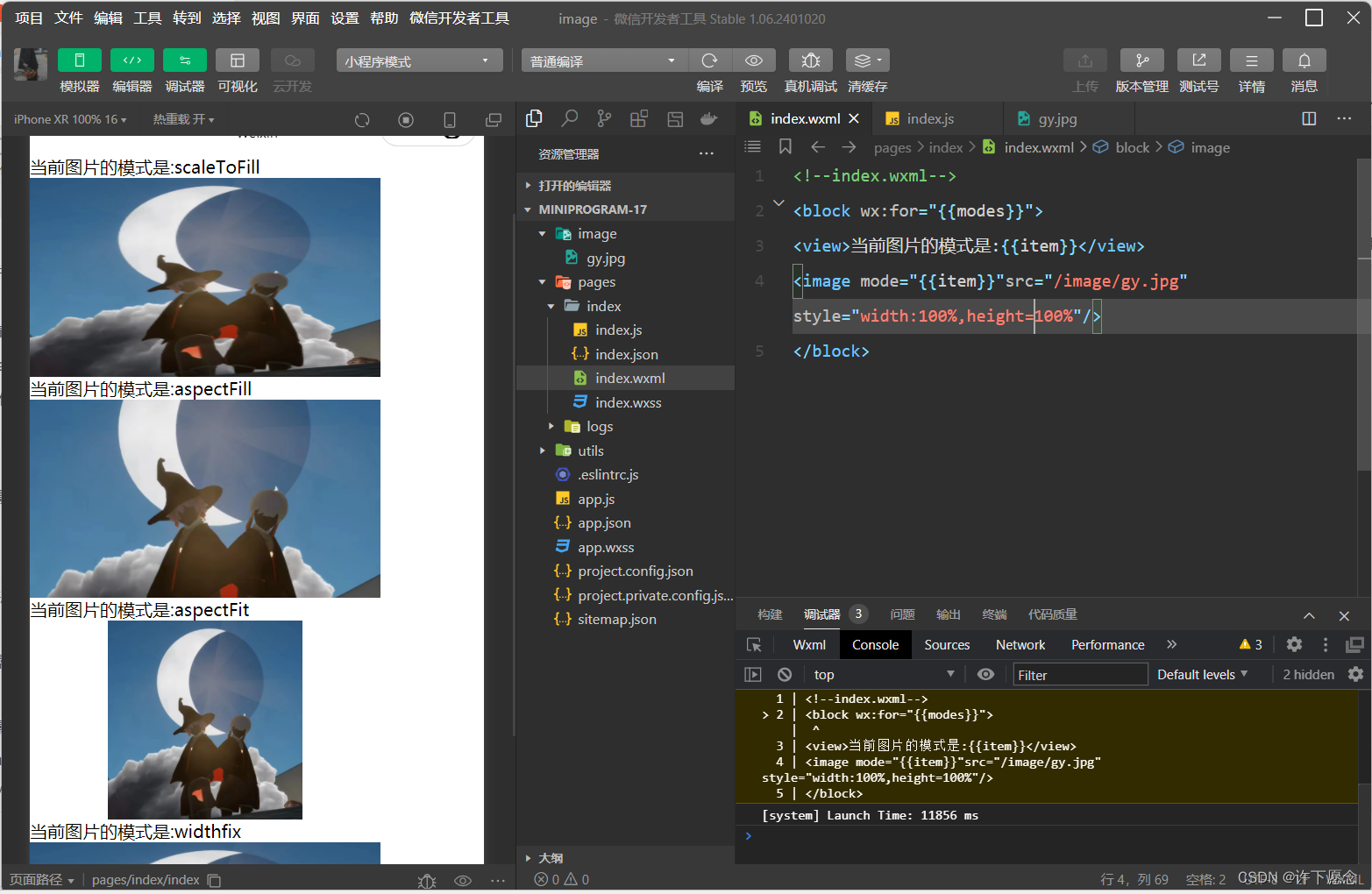Image resolution: width=1372 pixels, height=894 pixels.
Task: Open the devtools settings gear
Action: point(1294,644)
